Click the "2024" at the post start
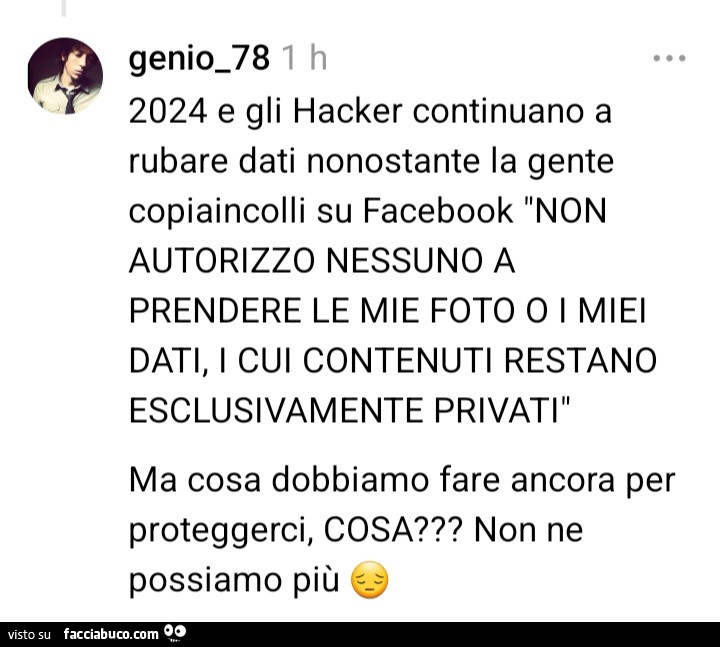The height and width of the screenshot is (647, 720). pyautogui.click(x=168, y=112)
